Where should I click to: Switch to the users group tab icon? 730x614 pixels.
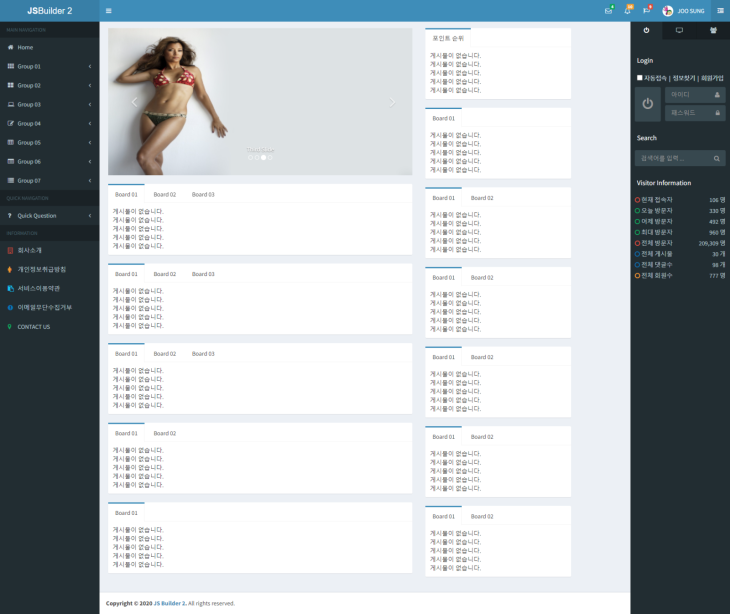click(x=713, y=31)
